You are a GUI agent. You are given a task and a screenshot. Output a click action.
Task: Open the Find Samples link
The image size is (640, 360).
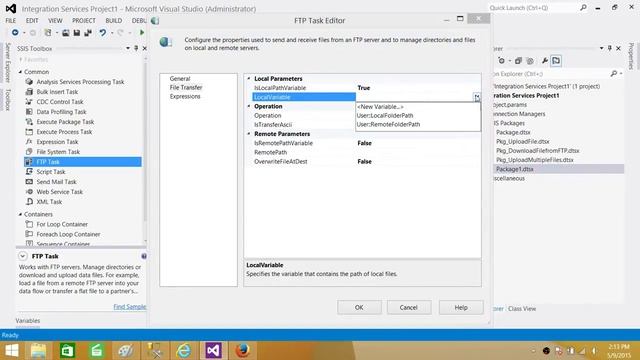(x=130, y=307)
